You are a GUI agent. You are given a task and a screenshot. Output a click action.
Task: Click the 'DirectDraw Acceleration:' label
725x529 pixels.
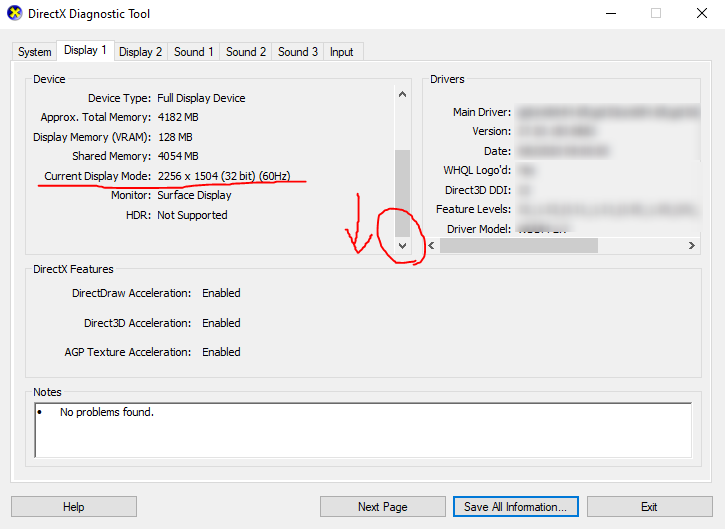click(131, 293)
